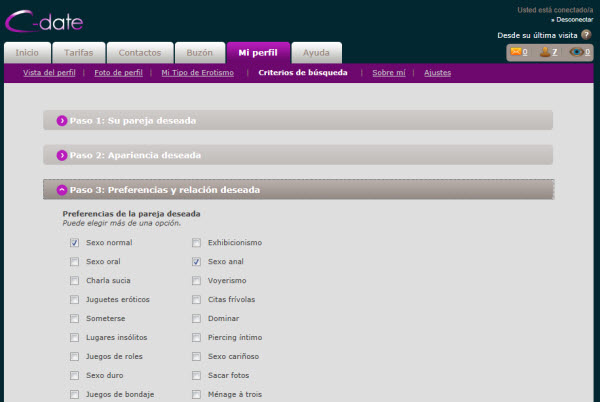
Task: Click the Desconectar link
Action: pos(574,20)
